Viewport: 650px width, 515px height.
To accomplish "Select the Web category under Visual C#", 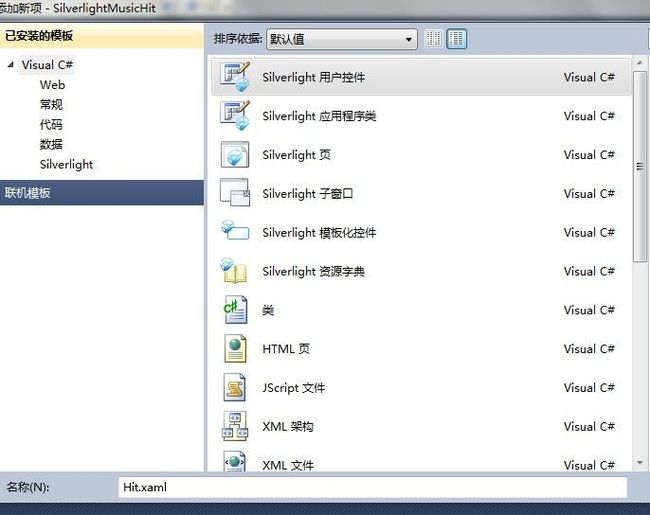I will tap(52, 85).
